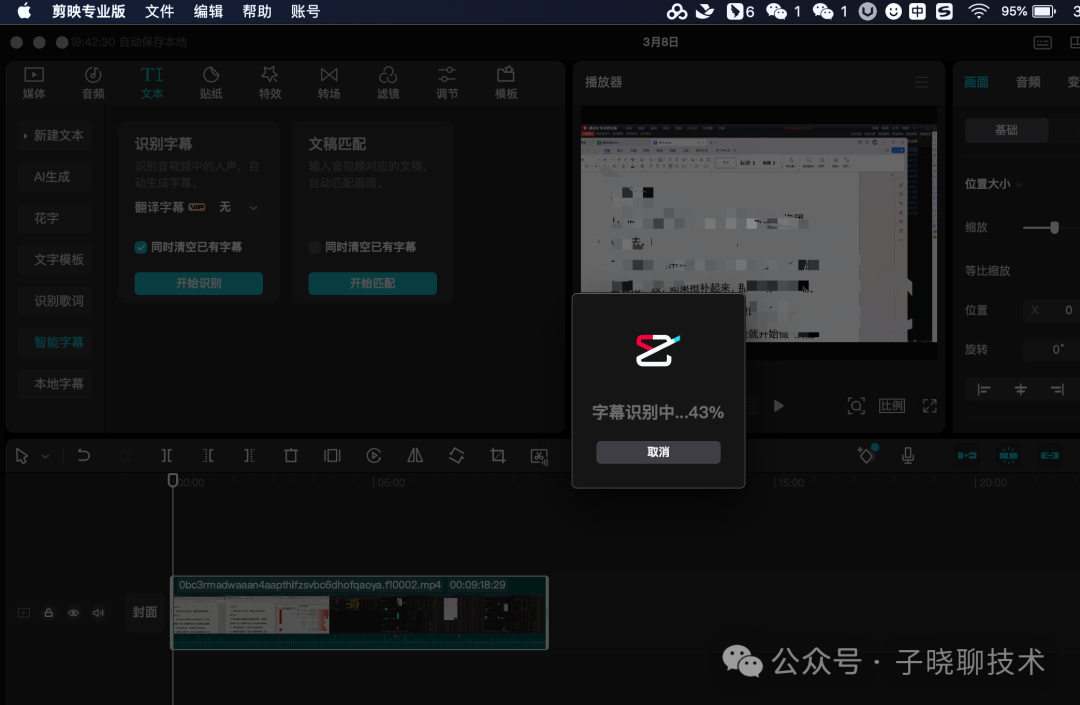Toggle 同时清空已有字幕 under 文稿匹配
This screenshot has width=1080, height=705.
[x=315, y=247]
